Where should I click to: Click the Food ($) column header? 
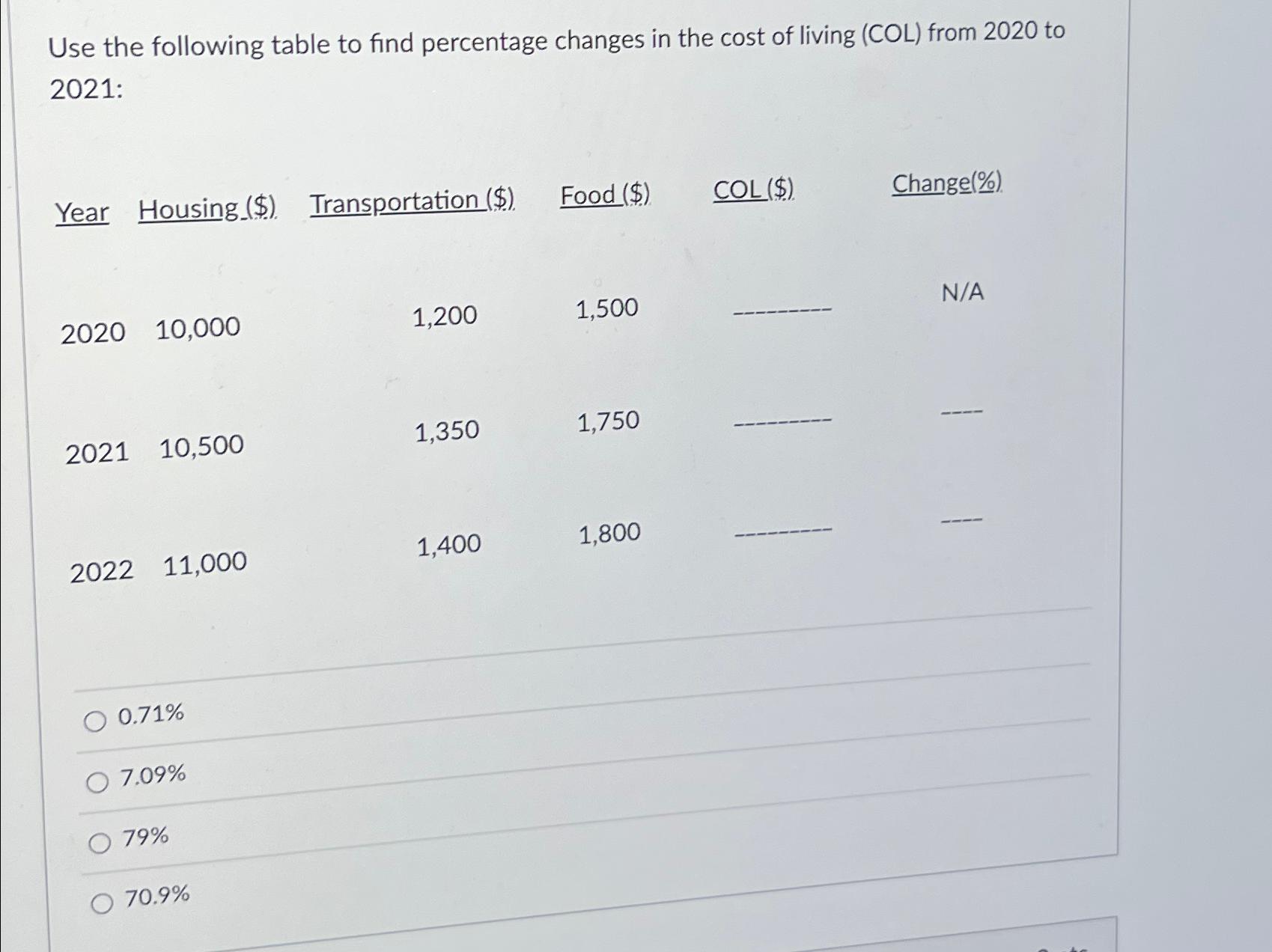pyautogui.click(x=603, y=197)
